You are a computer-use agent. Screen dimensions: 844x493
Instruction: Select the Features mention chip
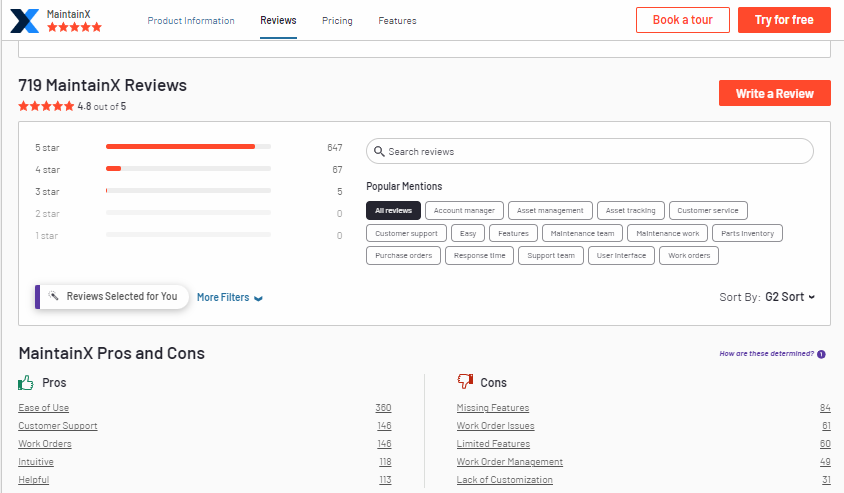click(514, 233)
